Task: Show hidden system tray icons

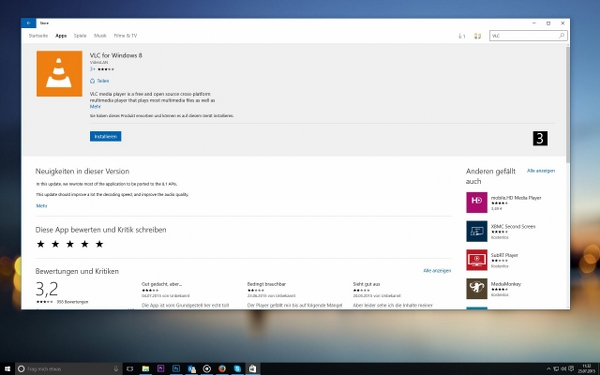Action: click(548, 369)
